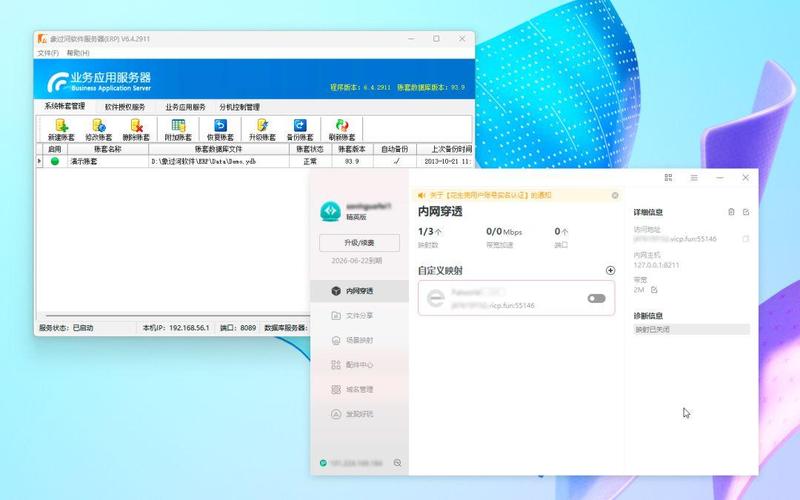Open 场景映射 in the sidebar

click(359, 340)
